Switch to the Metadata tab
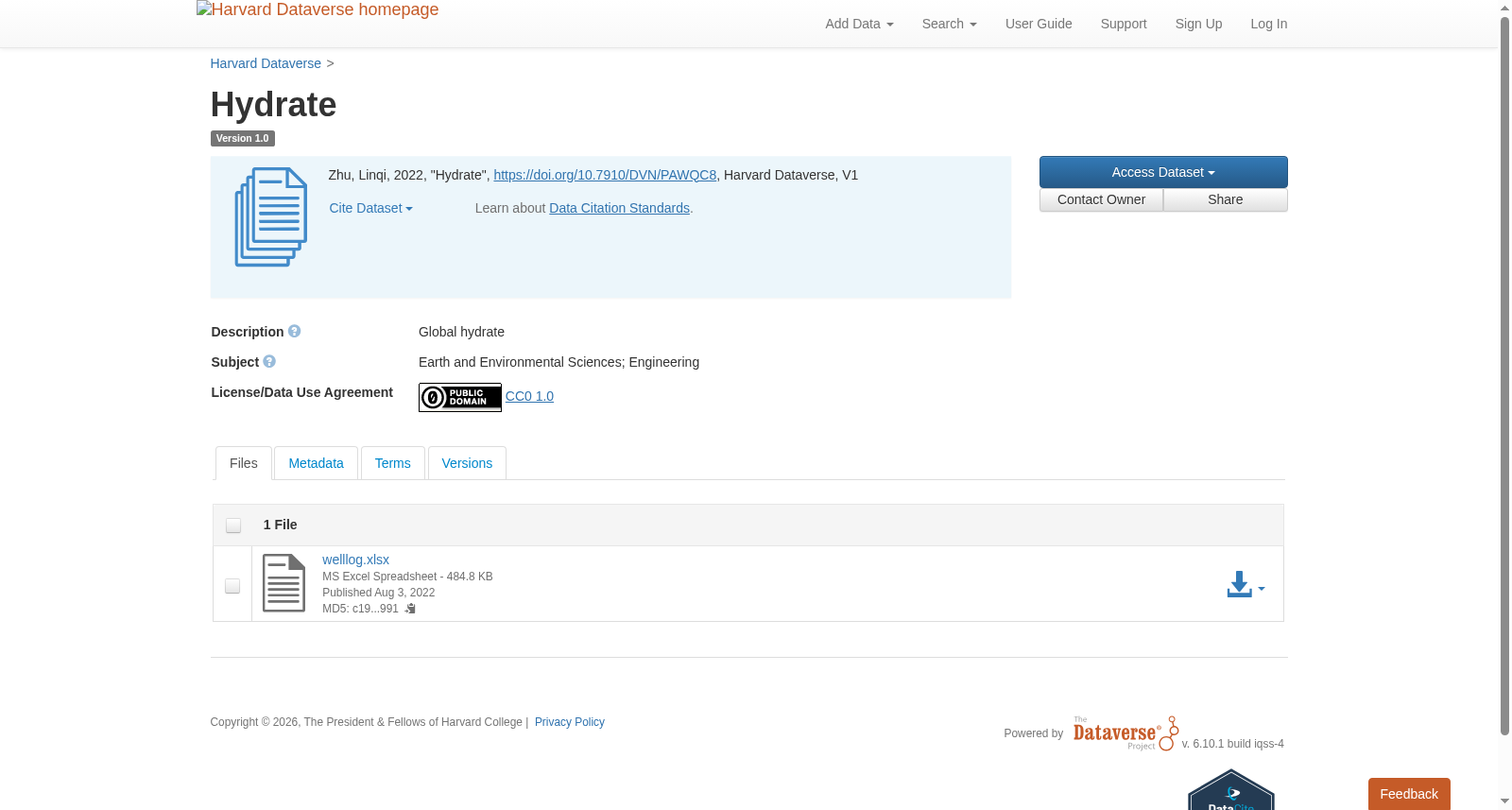This screenshot has height=810, width=1512. pyautogui.click(x=316, y=463)
